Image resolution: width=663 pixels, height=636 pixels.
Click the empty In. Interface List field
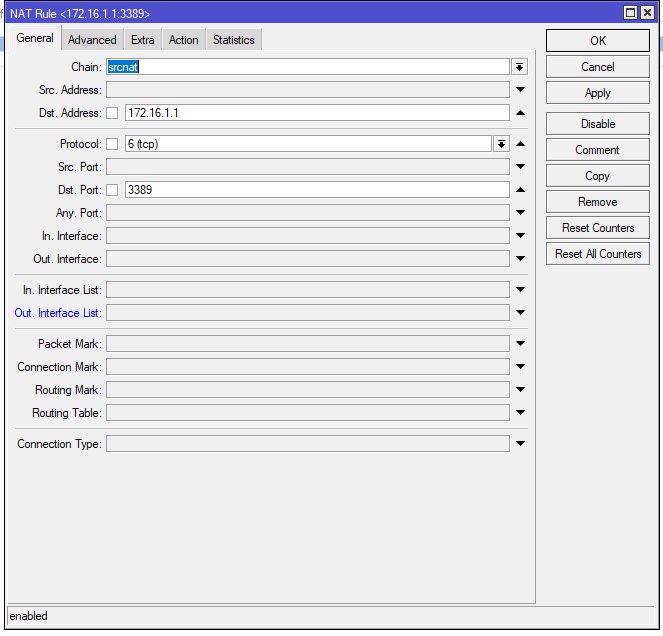tap(308, 290)
